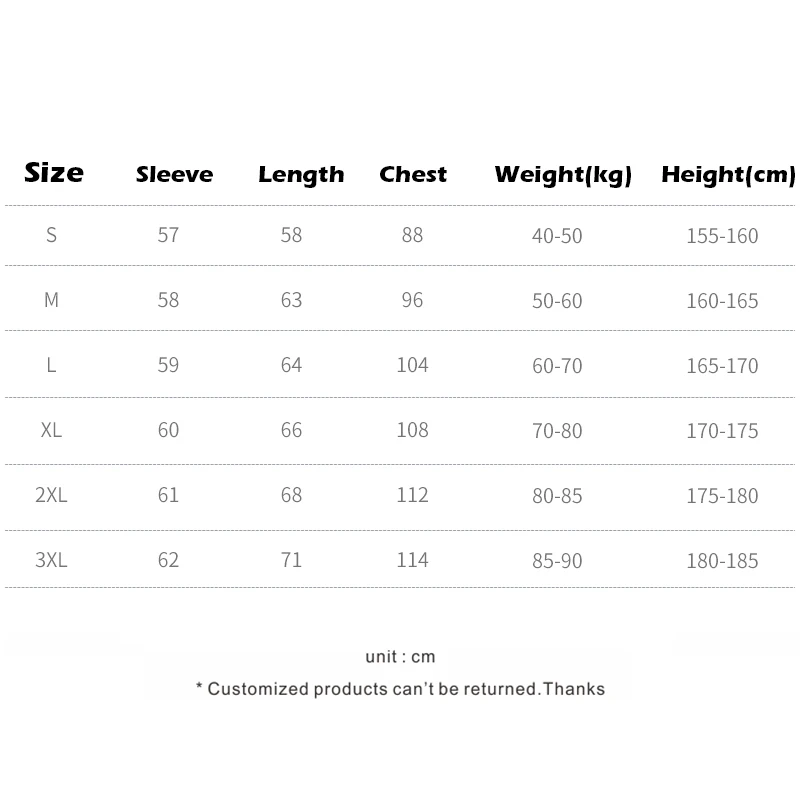Screen dimensions: 800x800
Task: Click the "unit : cm" note
Action: click(x=400, y=657)
